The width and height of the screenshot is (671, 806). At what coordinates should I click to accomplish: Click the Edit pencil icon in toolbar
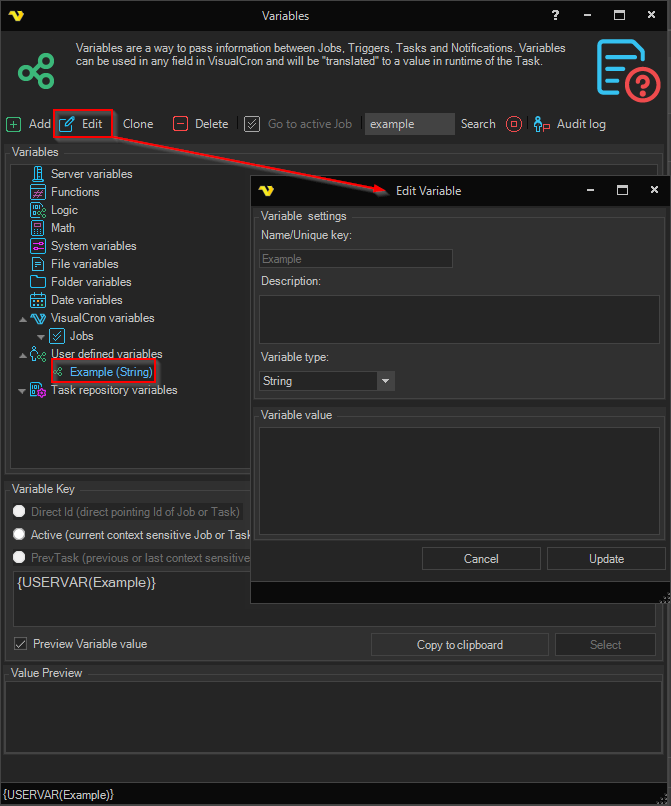pos(67,124)
